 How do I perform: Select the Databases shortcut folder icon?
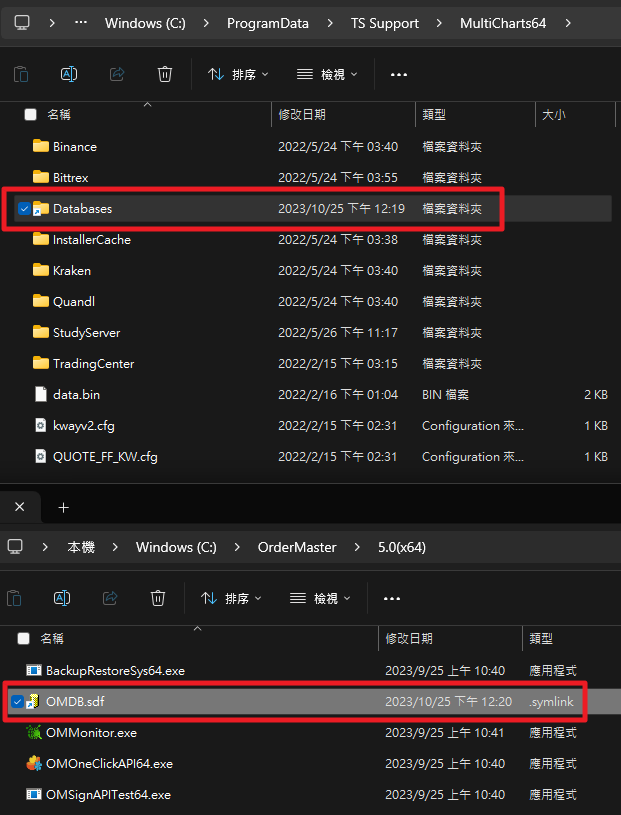click(x=41, y=208)
